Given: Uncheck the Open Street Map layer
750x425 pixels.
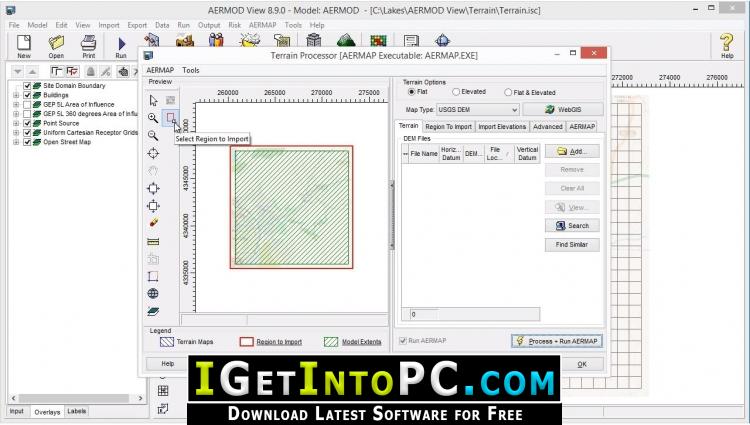Looking at the screenshot, I should point(27,142).
